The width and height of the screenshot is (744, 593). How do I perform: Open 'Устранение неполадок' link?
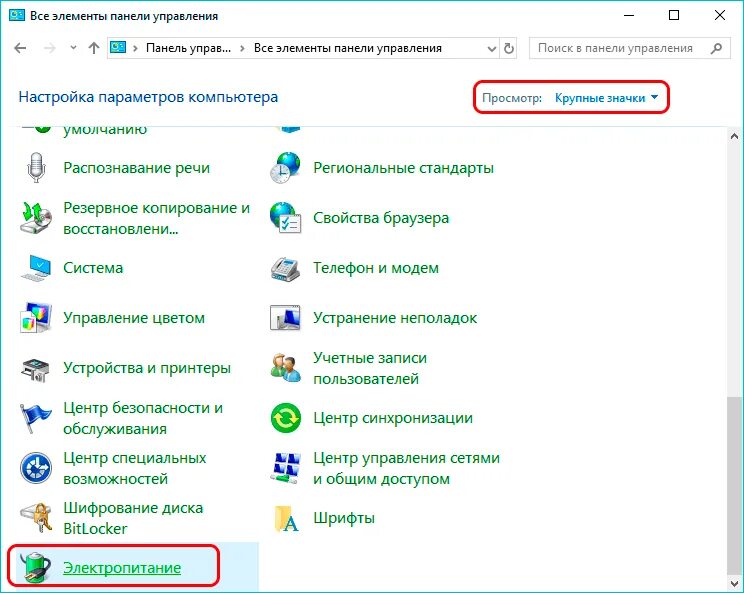click(395, 318)
